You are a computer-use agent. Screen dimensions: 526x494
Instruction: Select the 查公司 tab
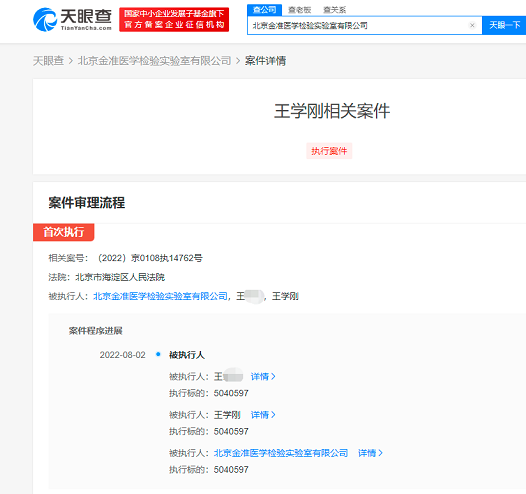click(264, 10)
